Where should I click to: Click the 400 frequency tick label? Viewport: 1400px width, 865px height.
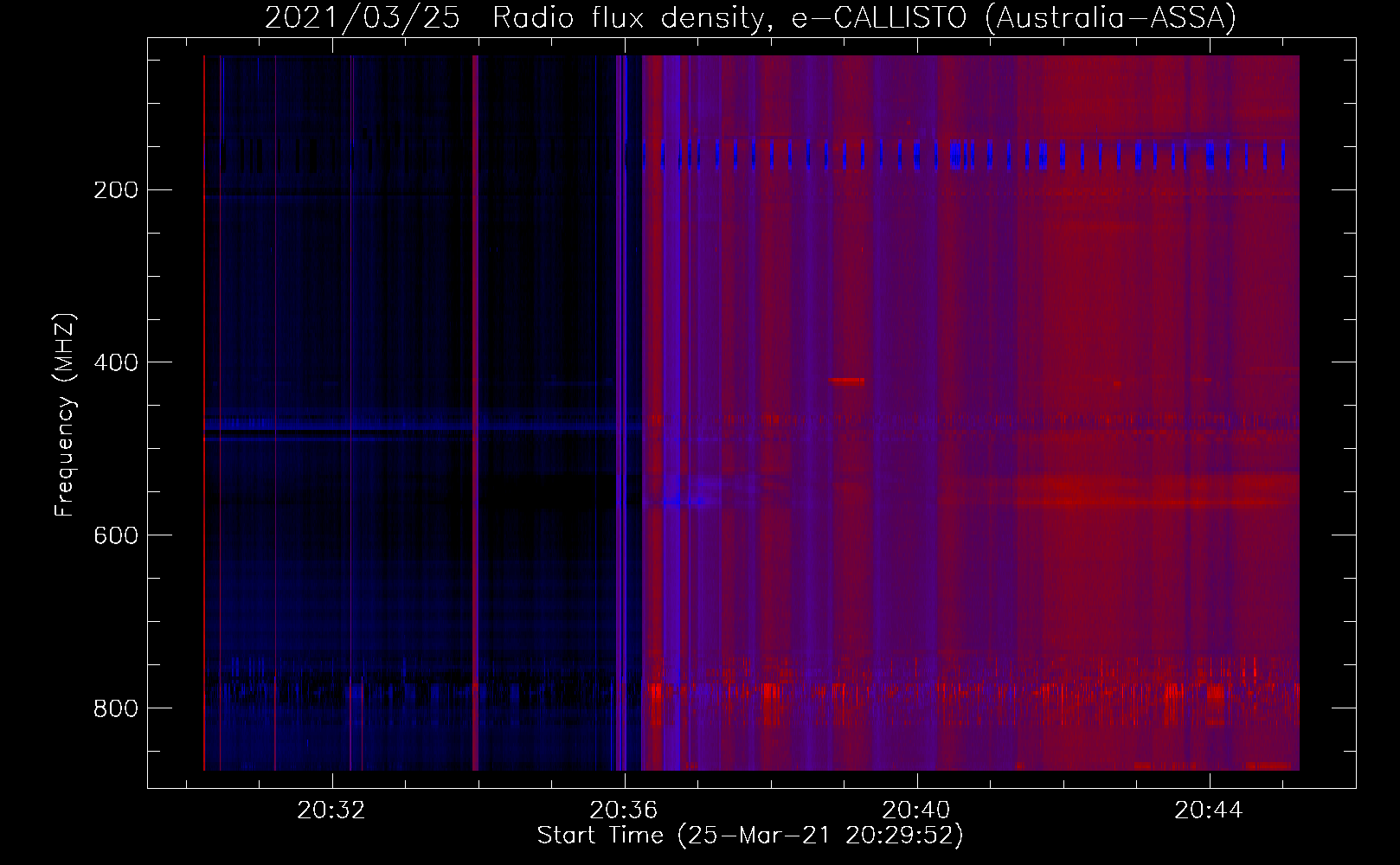[116, 362]
